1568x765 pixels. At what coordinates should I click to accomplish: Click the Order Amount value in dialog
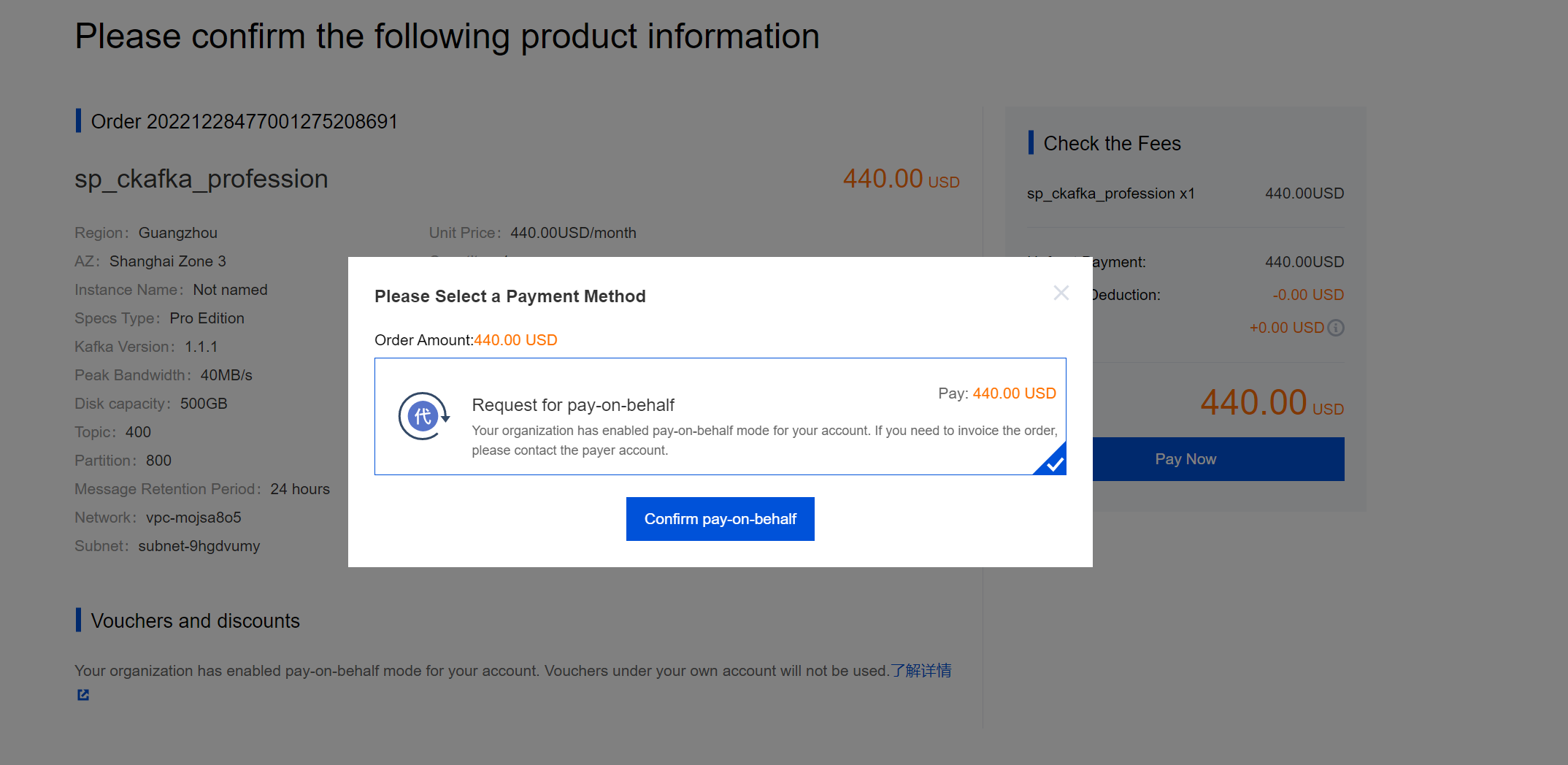pyautogui.click(x=515, y=340)
